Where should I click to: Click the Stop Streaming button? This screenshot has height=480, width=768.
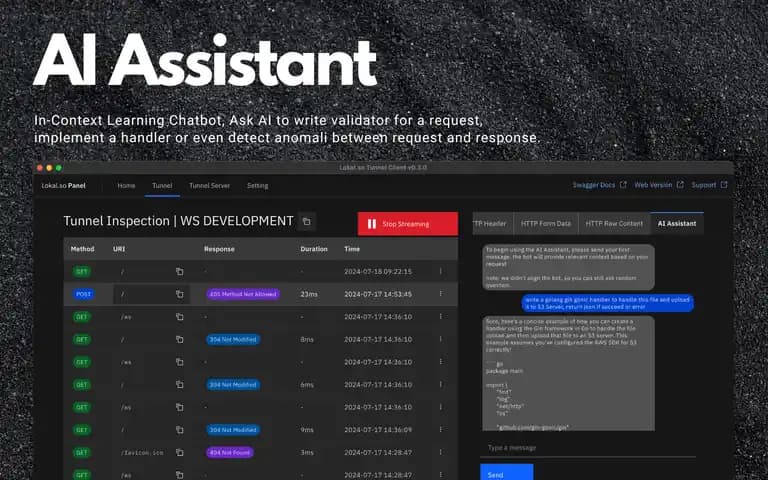(408, 224)
